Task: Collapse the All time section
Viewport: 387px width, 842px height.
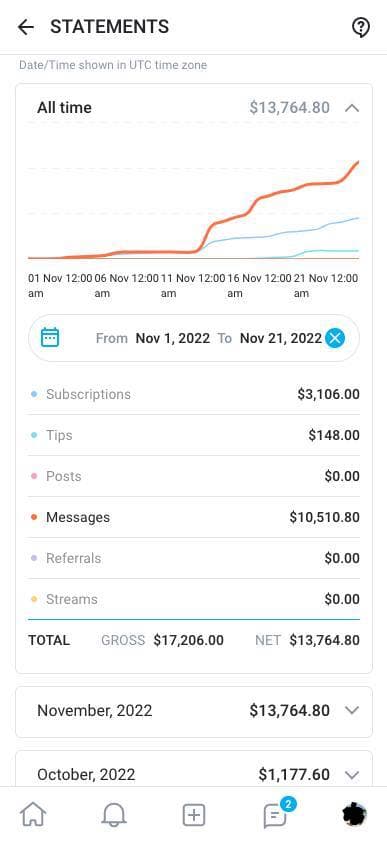Action: pyautogui.click(x=352, y=108)
